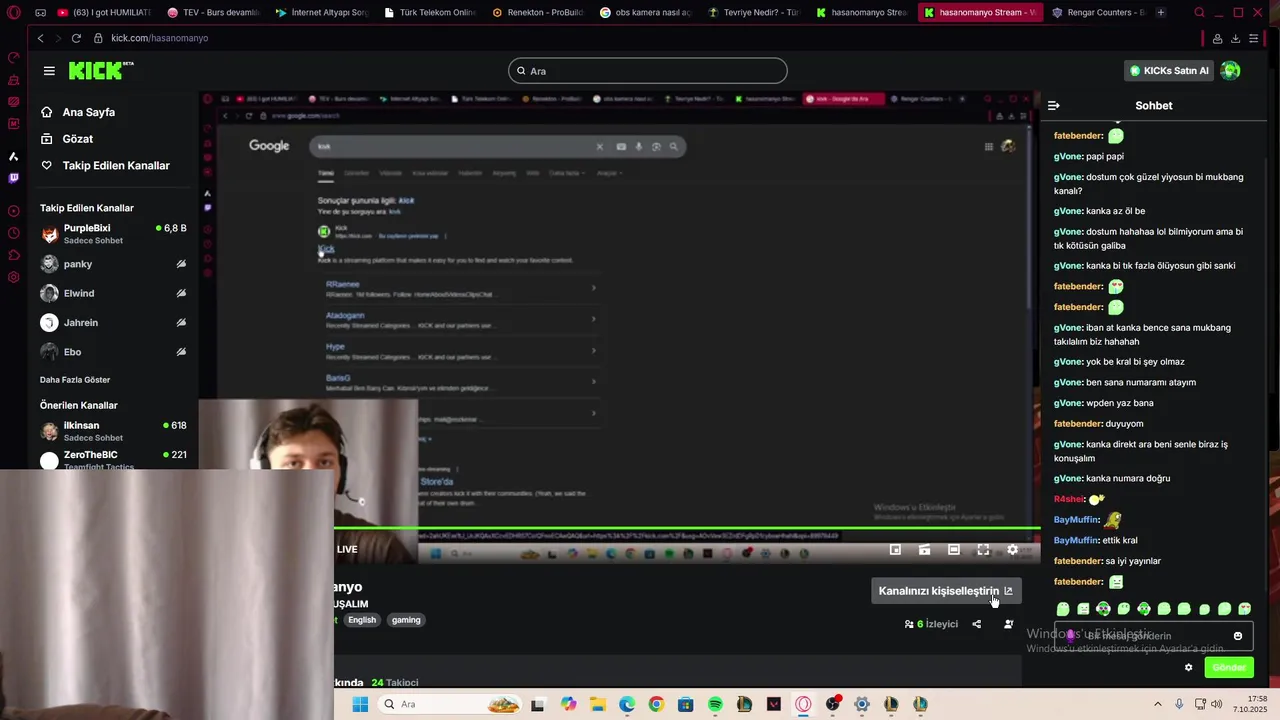
Task: Open the ZeroTheBIC recommended channel
Action: click(x=114, y=459)
